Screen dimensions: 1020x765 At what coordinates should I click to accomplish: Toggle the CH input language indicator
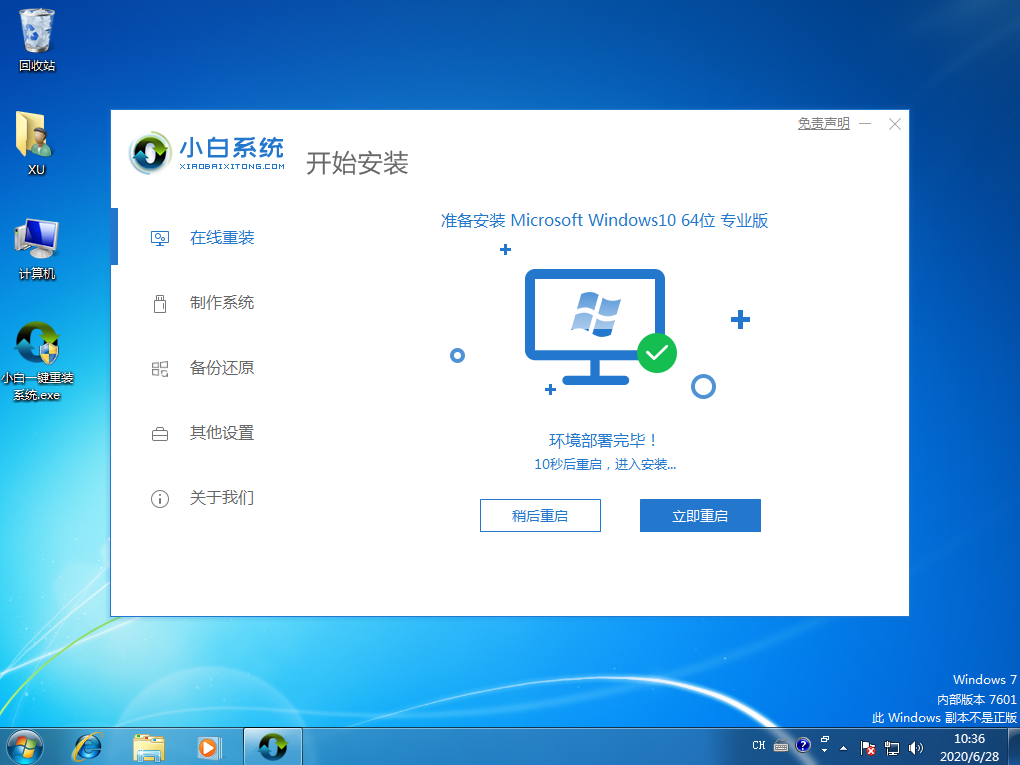(759, 746)
